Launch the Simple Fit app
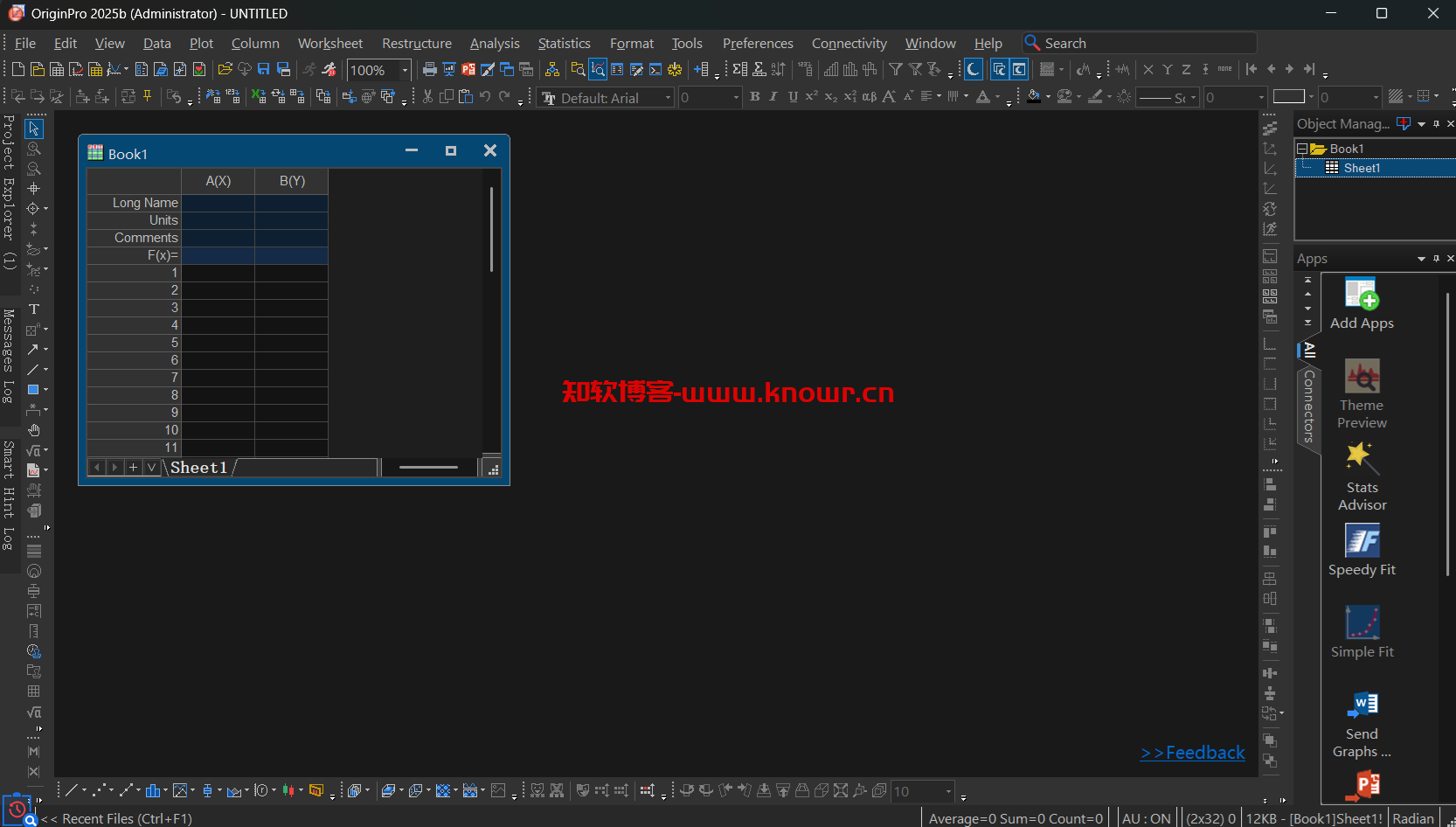Image resolution: width=1456 pixels, height=827 pixels. (x=1362, y=632)
